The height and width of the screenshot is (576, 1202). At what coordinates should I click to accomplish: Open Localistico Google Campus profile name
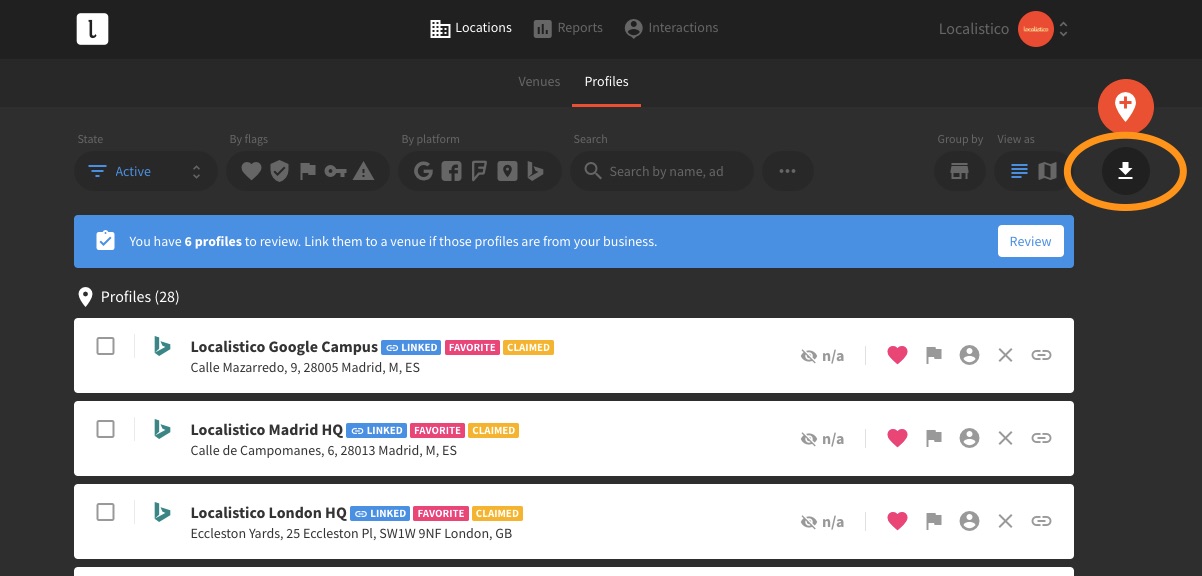pos(284,347)
